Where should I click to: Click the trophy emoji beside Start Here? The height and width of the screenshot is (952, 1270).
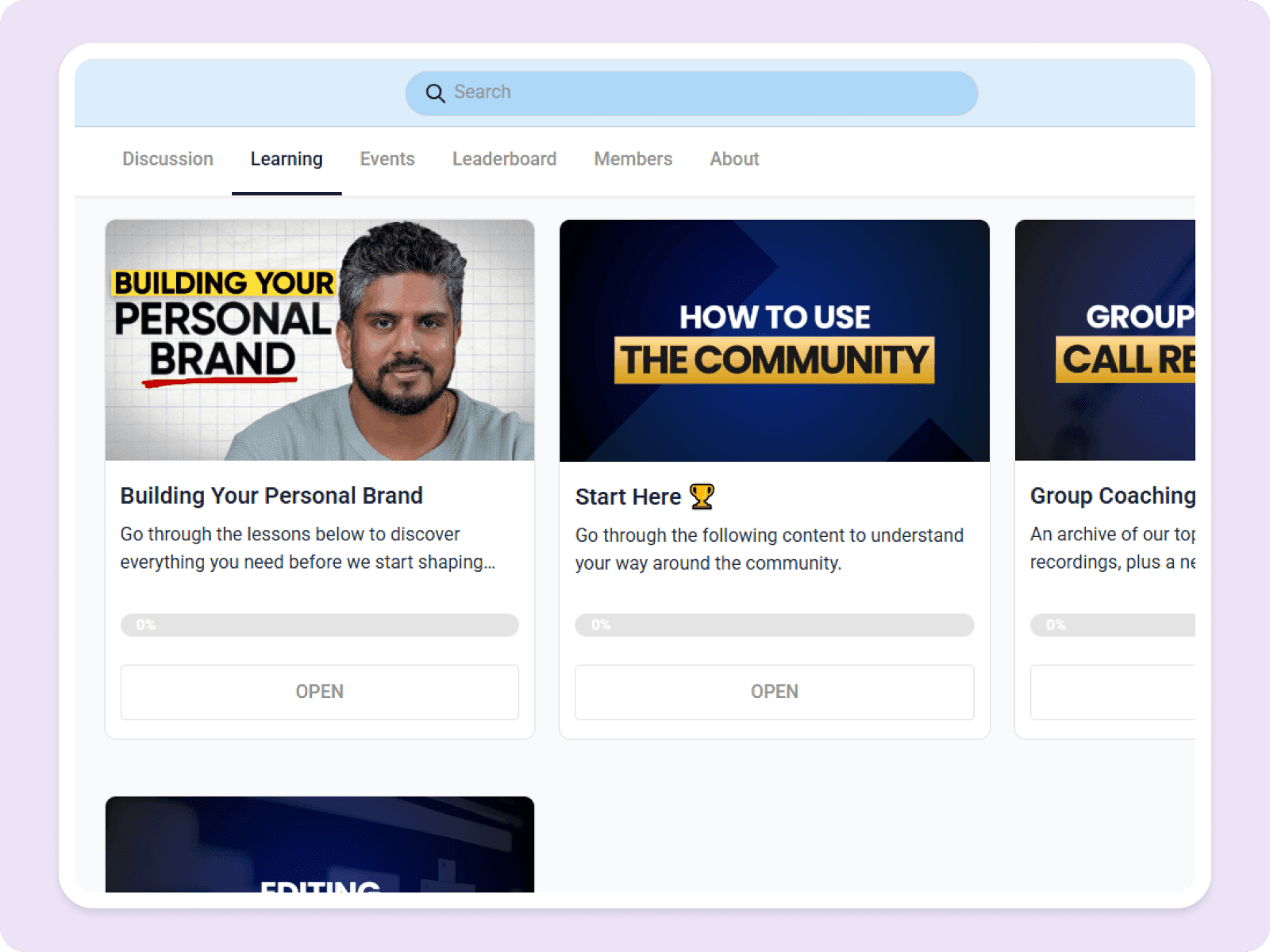(702, 497)
